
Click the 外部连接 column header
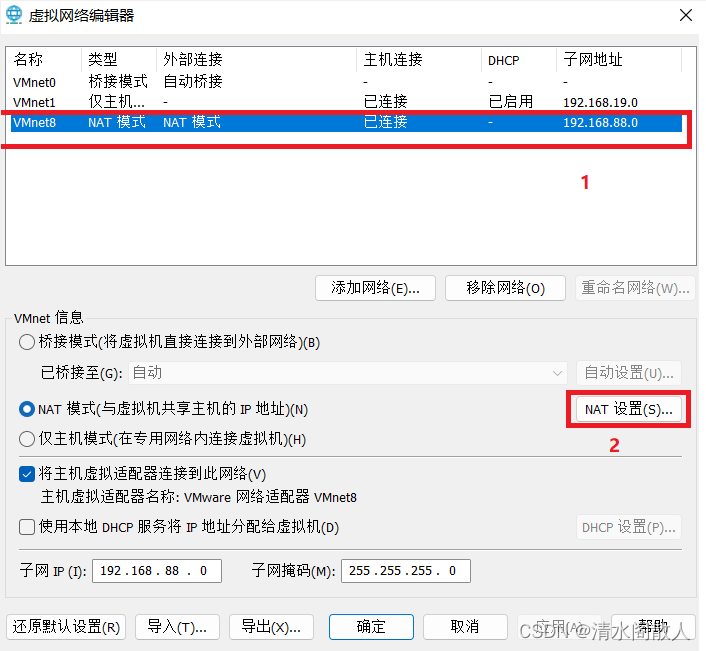257,59
